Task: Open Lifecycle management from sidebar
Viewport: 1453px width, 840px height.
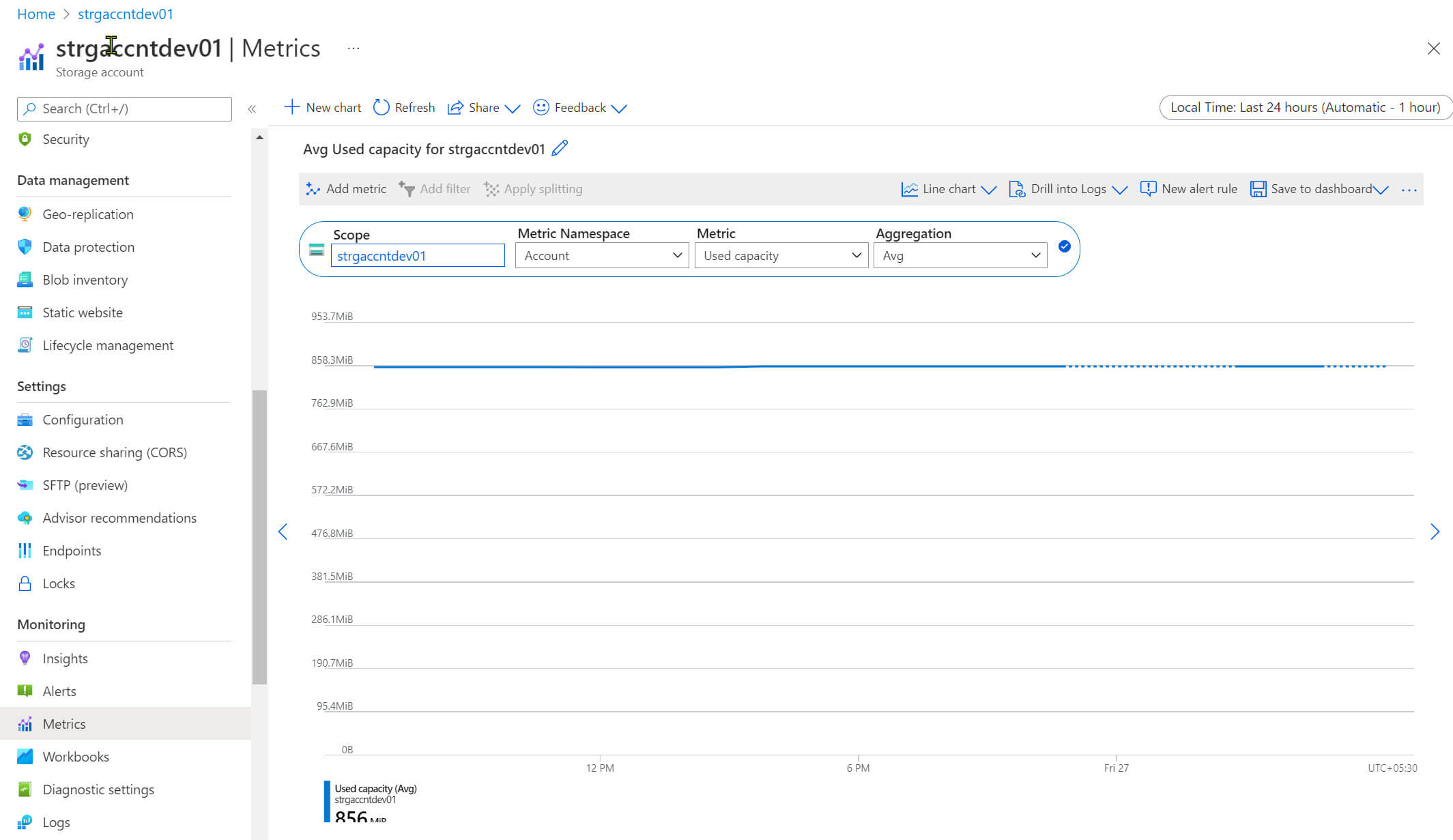Action: (108, 345)
